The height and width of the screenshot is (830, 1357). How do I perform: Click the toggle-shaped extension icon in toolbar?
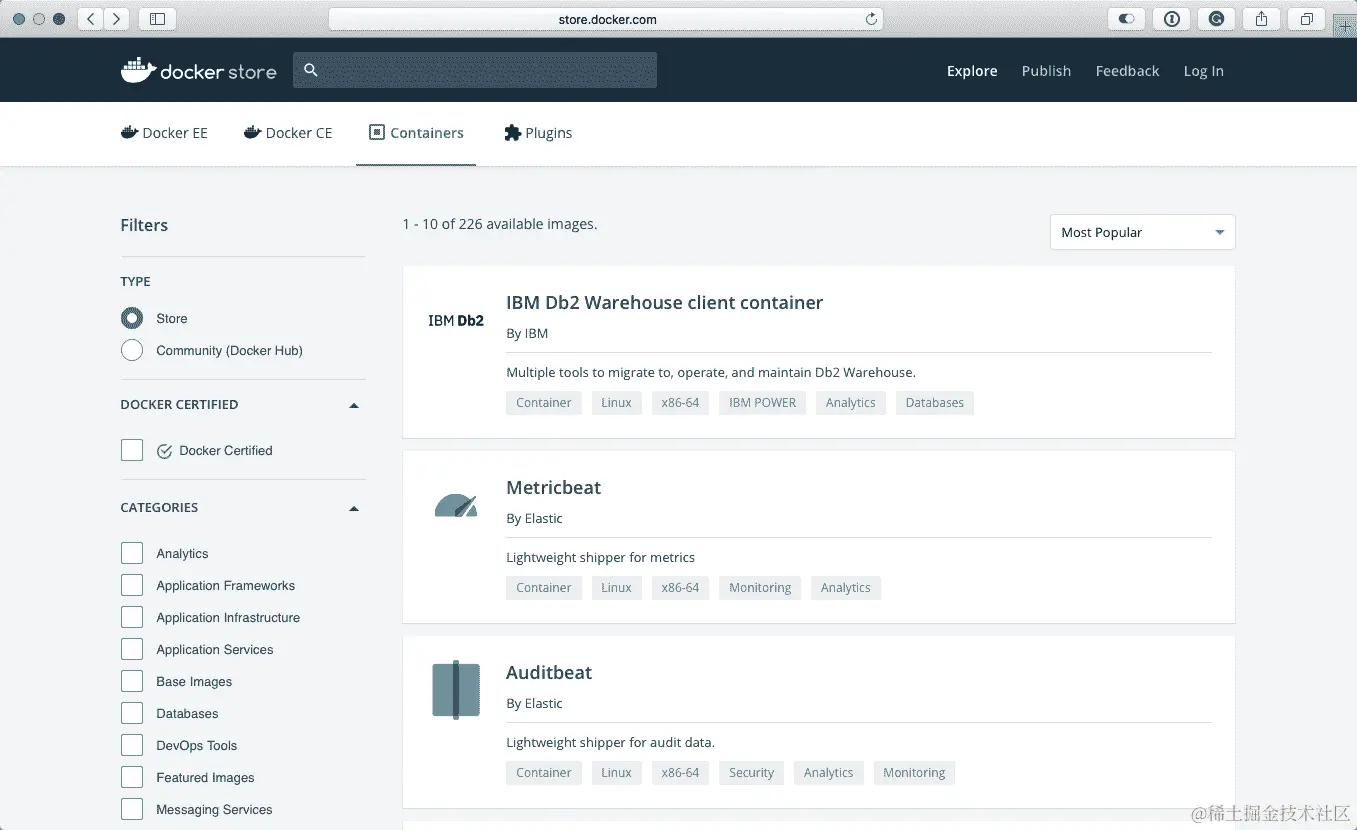click(1127, 19)
